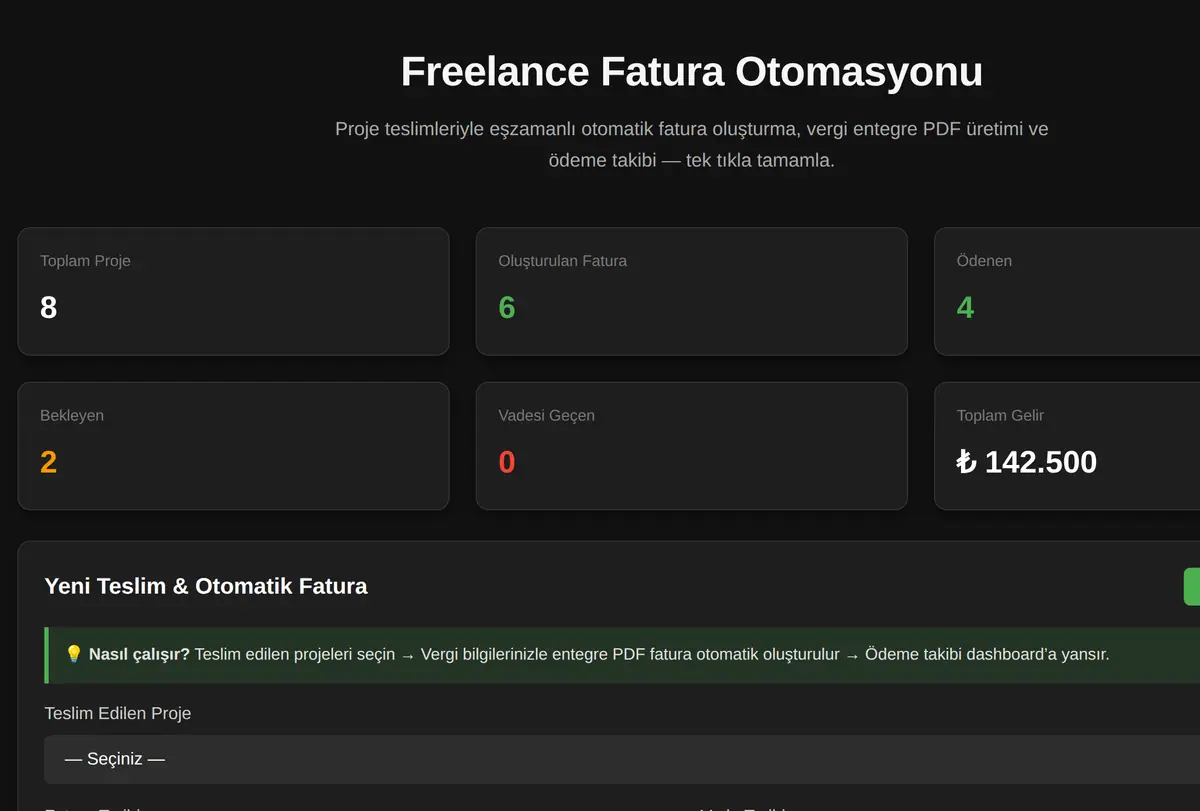
Task: Select the Bekleyen stat card
Action: (x=233, y=446)
